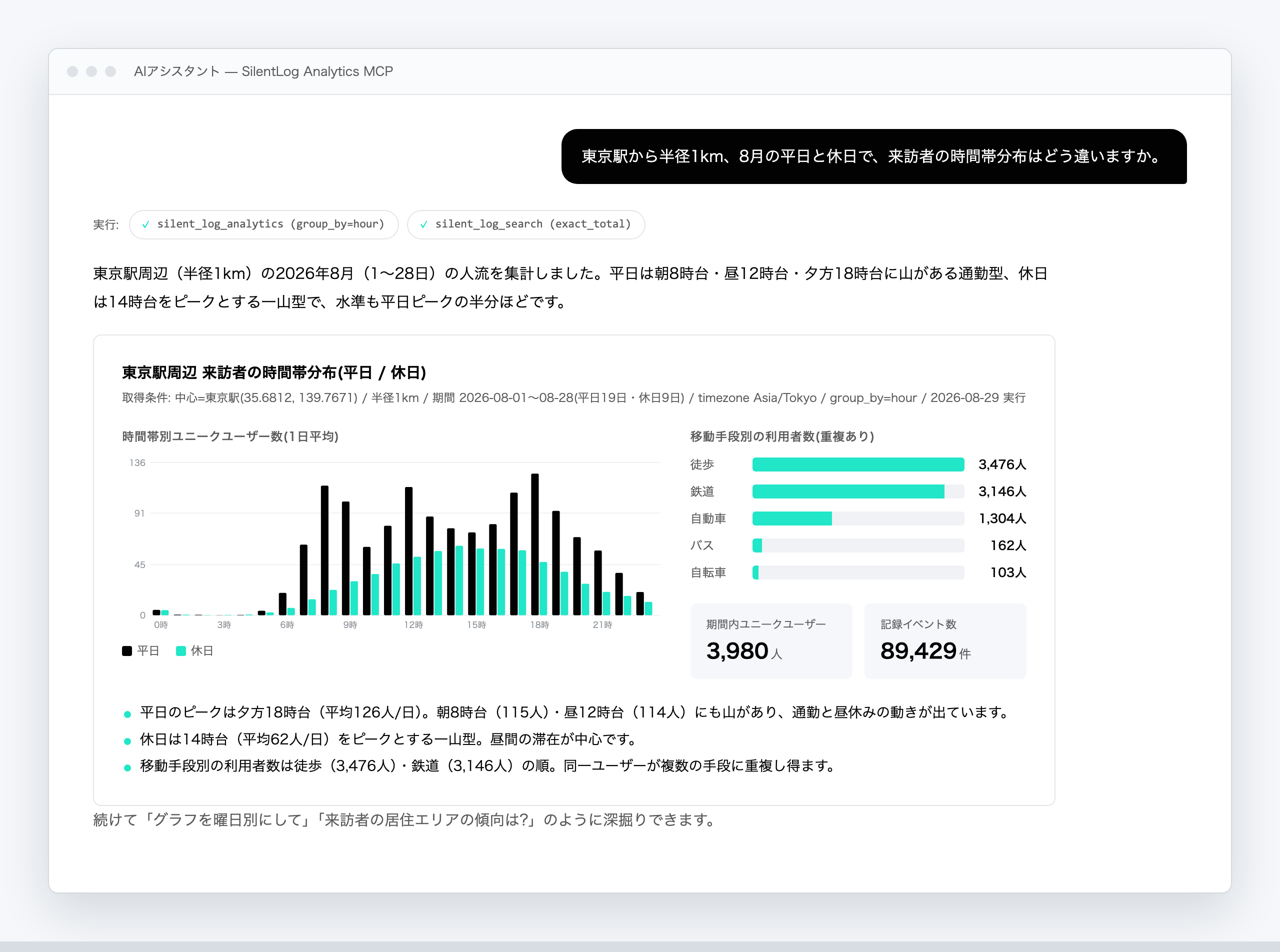Screen dimensions: 1280x952
Task: Click the 期間内ユニークユーザー 3,980人 card
Action: point(771,641)
